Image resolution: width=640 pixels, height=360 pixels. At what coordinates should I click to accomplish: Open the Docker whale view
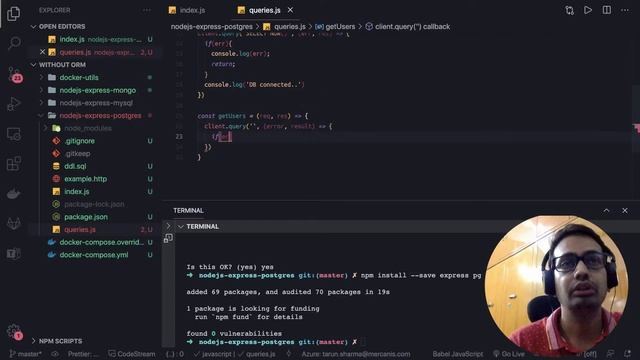(x=14, y=193)
